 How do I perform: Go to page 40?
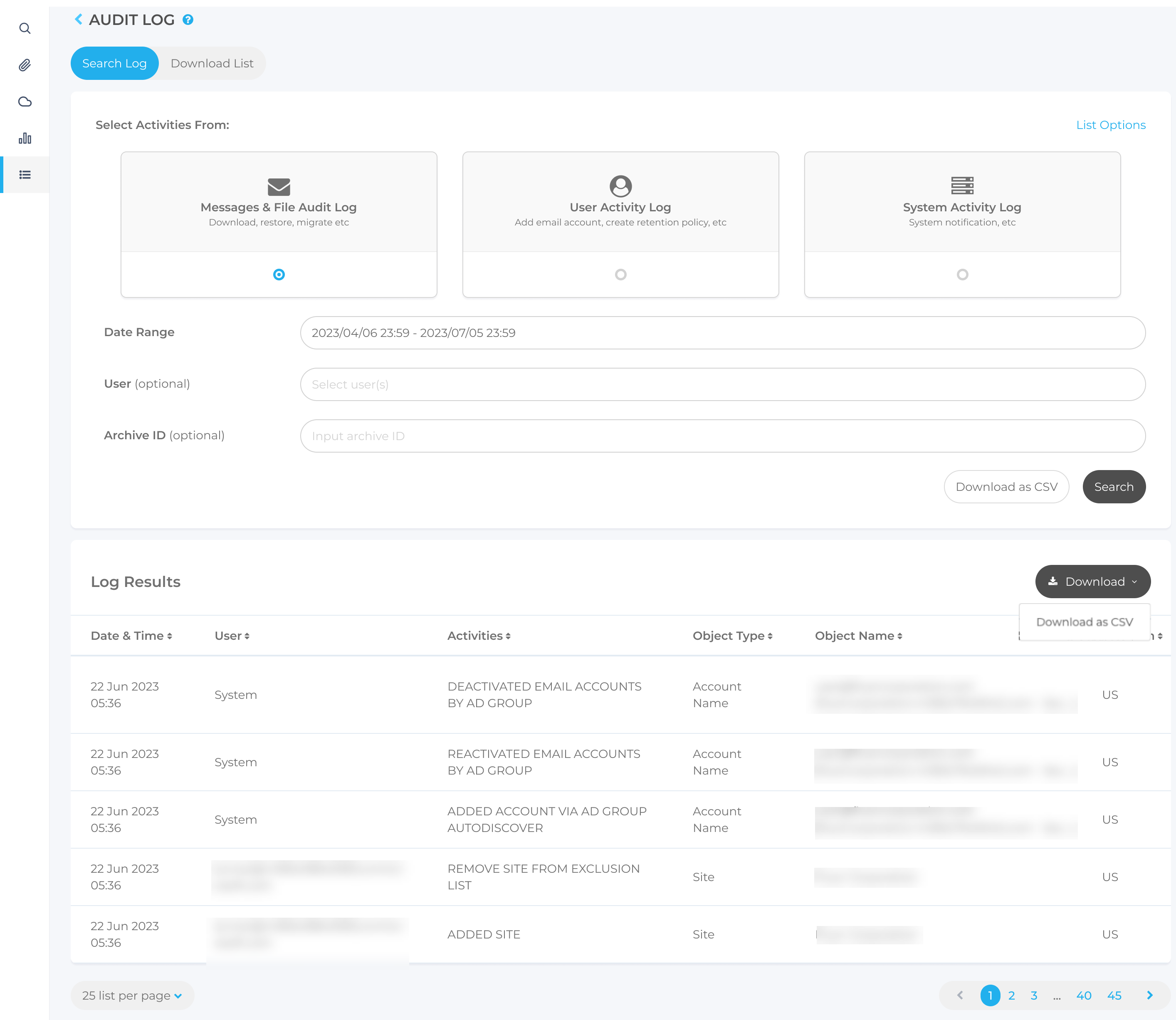click(1083, 995)
